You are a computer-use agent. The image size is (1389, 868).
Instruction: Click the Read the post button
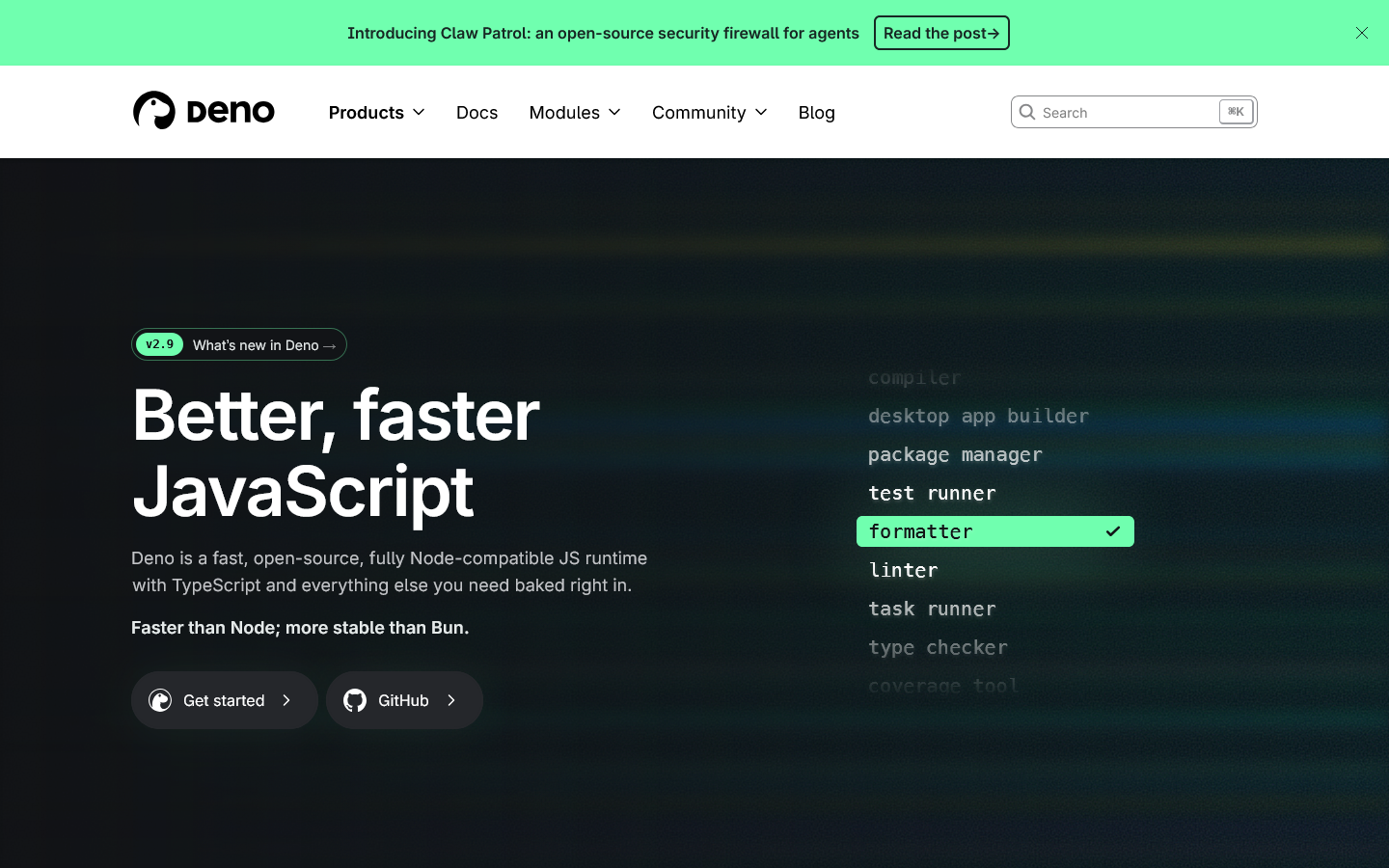pos(941,33)
